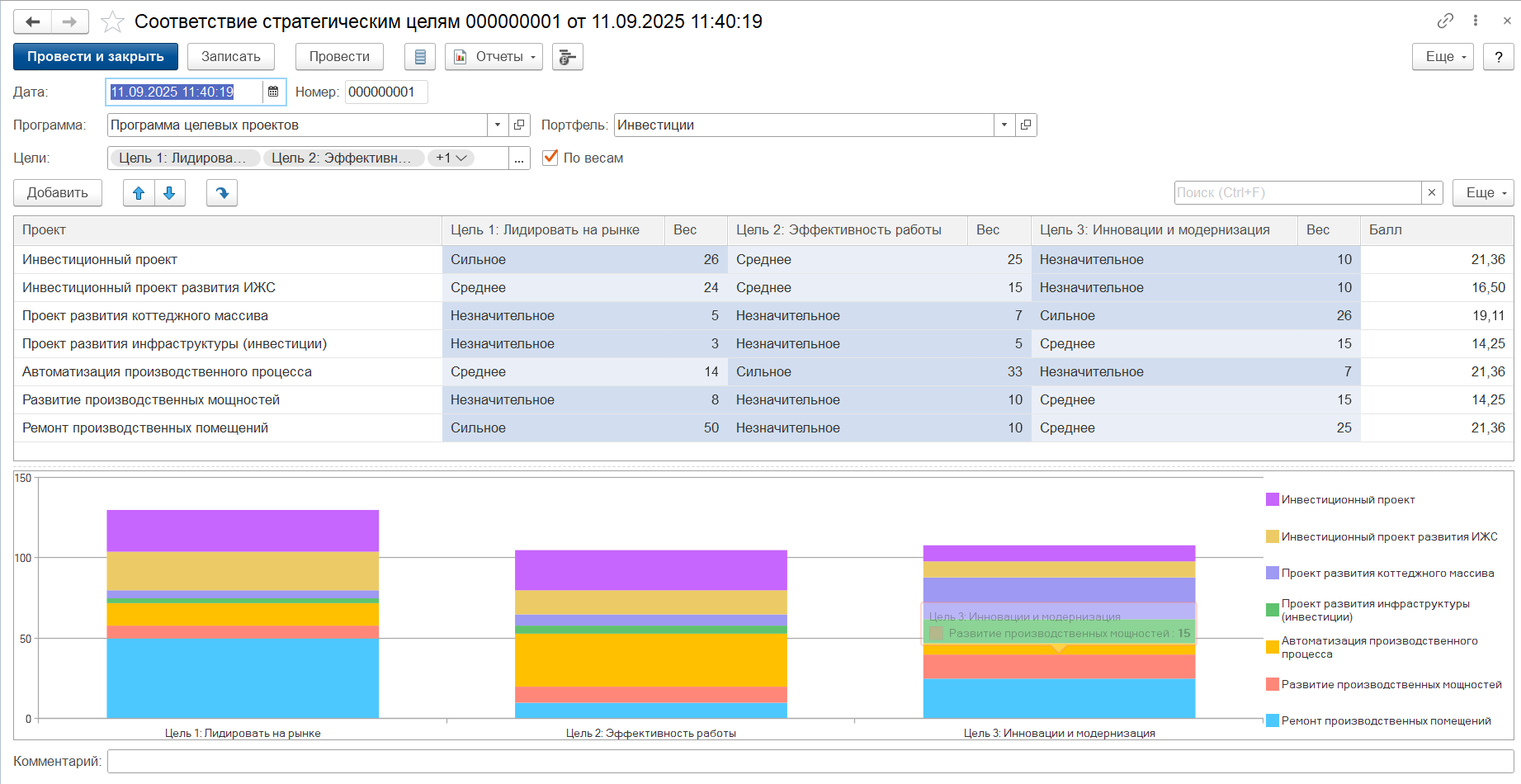This screenshot has width=1521, height=784.
Task: Expand the +1 hidden goals chevron
Action: point(451,158)
